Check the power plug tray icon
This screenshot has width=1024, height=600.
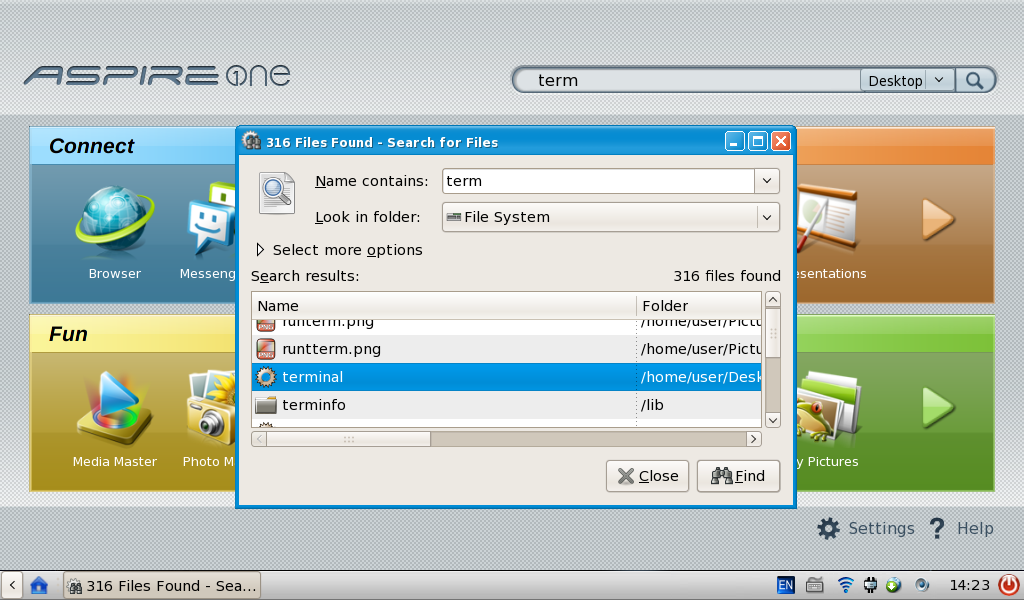click(x=870, y=585)
